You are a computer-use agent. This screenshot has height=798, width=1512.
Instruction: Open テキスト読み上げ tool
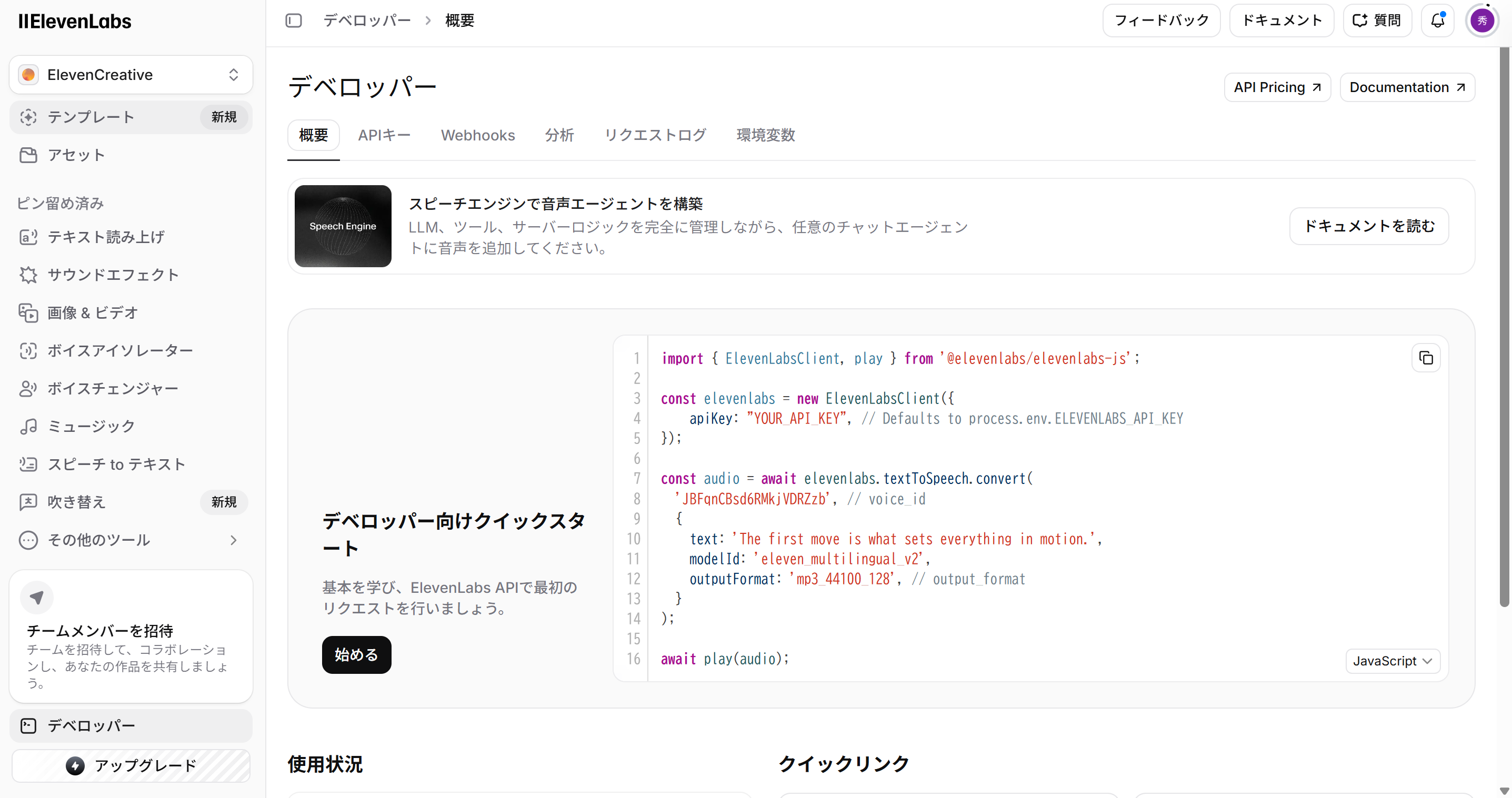click(x=131, y=237)
